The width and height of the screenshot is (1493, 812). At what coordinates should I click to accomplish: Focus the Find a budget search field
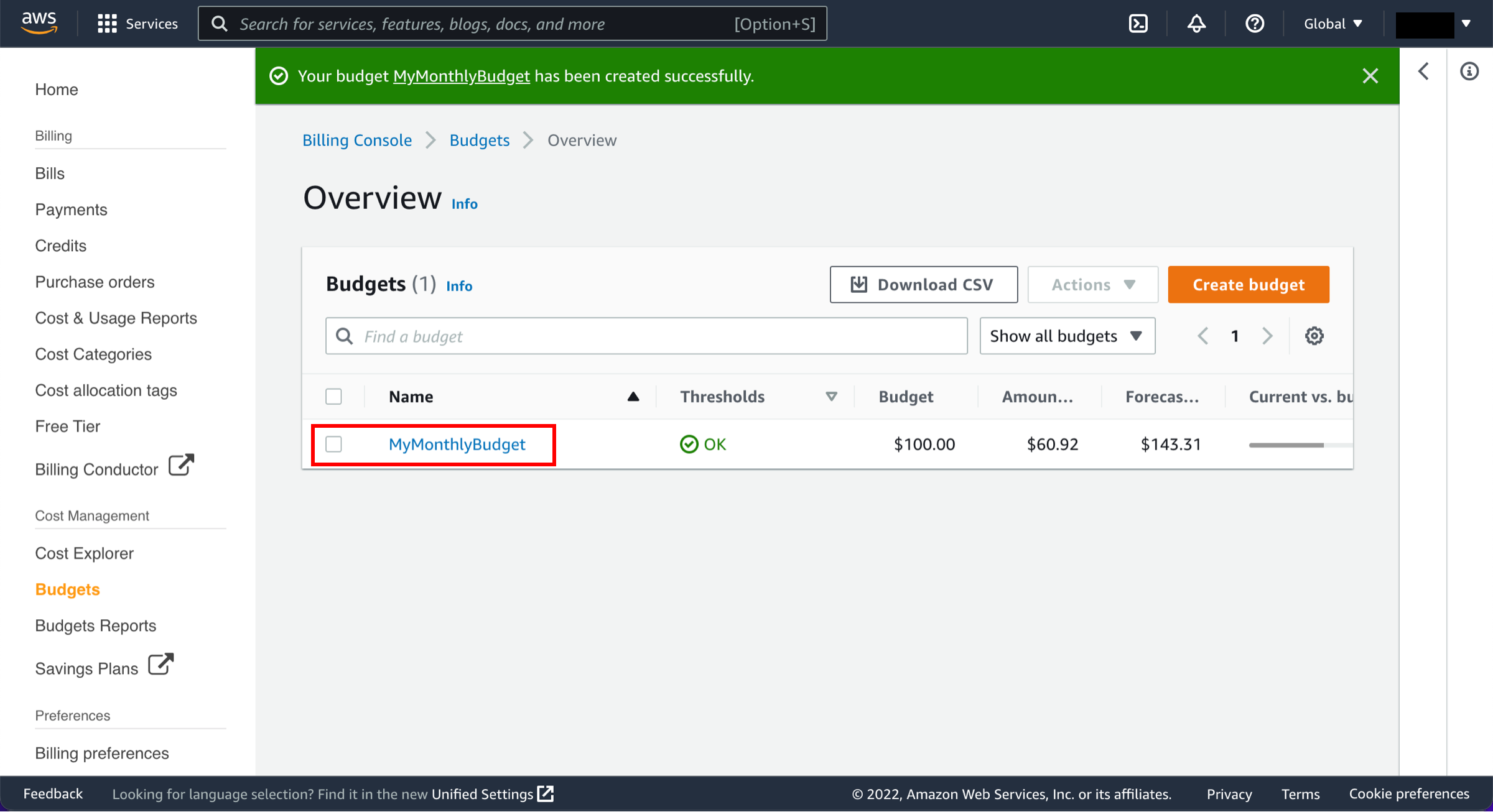pos(646,336)
